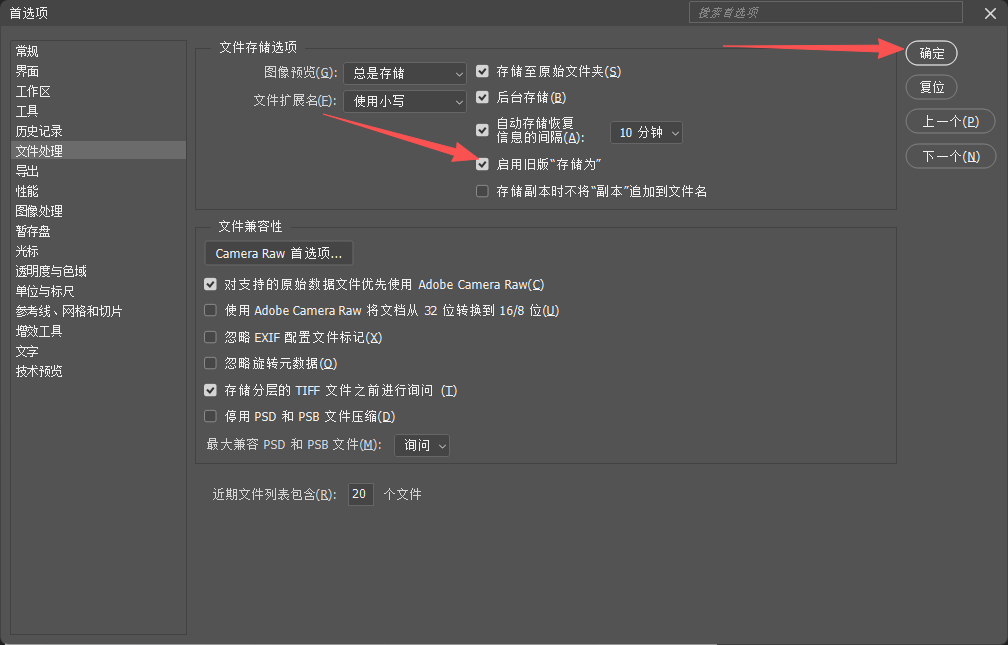Open the 10 分钟 auto-save interval dropdown
Viewport: 1008px width, 645px height.
646,133
